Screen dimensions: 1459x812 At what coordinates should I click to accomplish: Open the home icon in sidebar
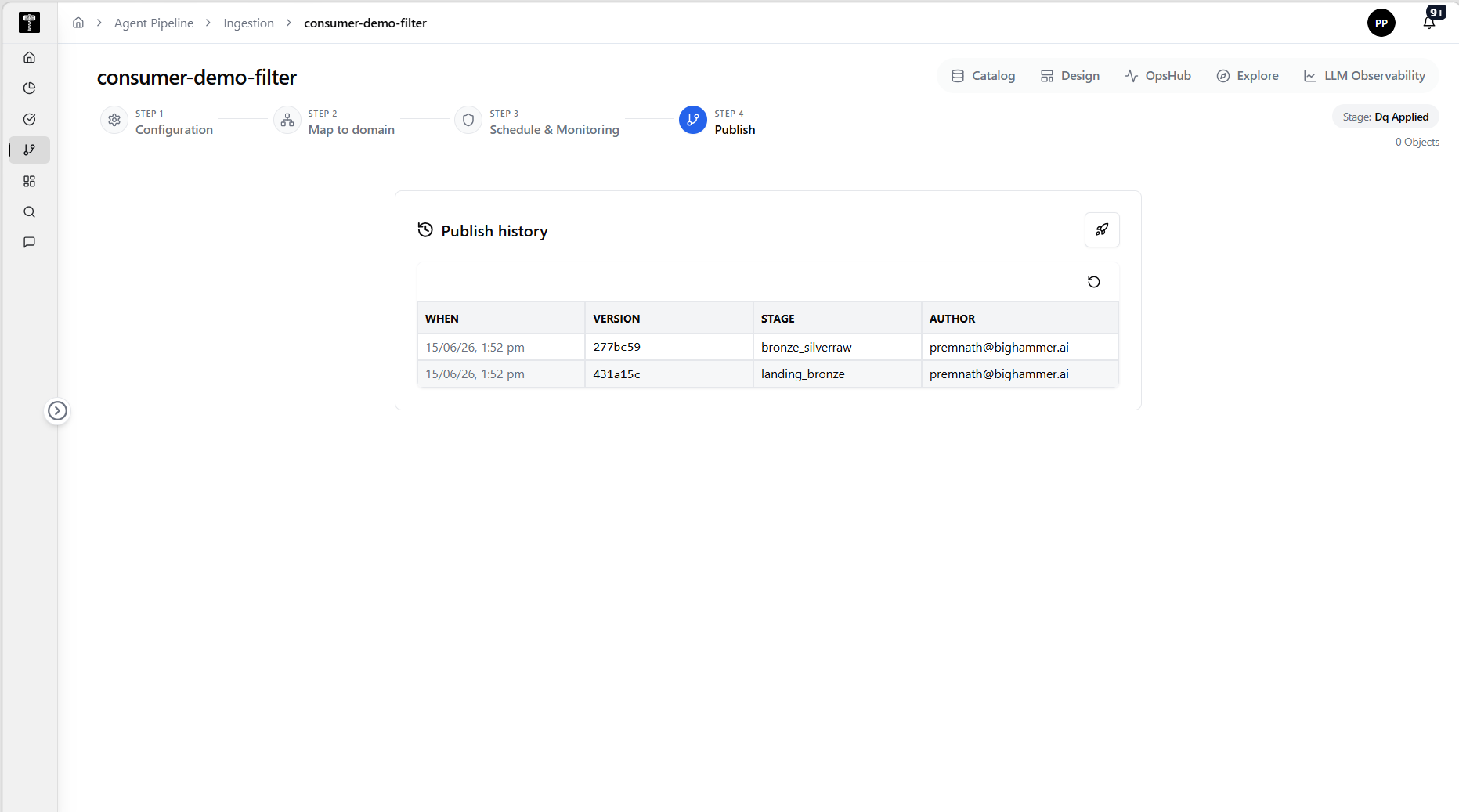29,57
